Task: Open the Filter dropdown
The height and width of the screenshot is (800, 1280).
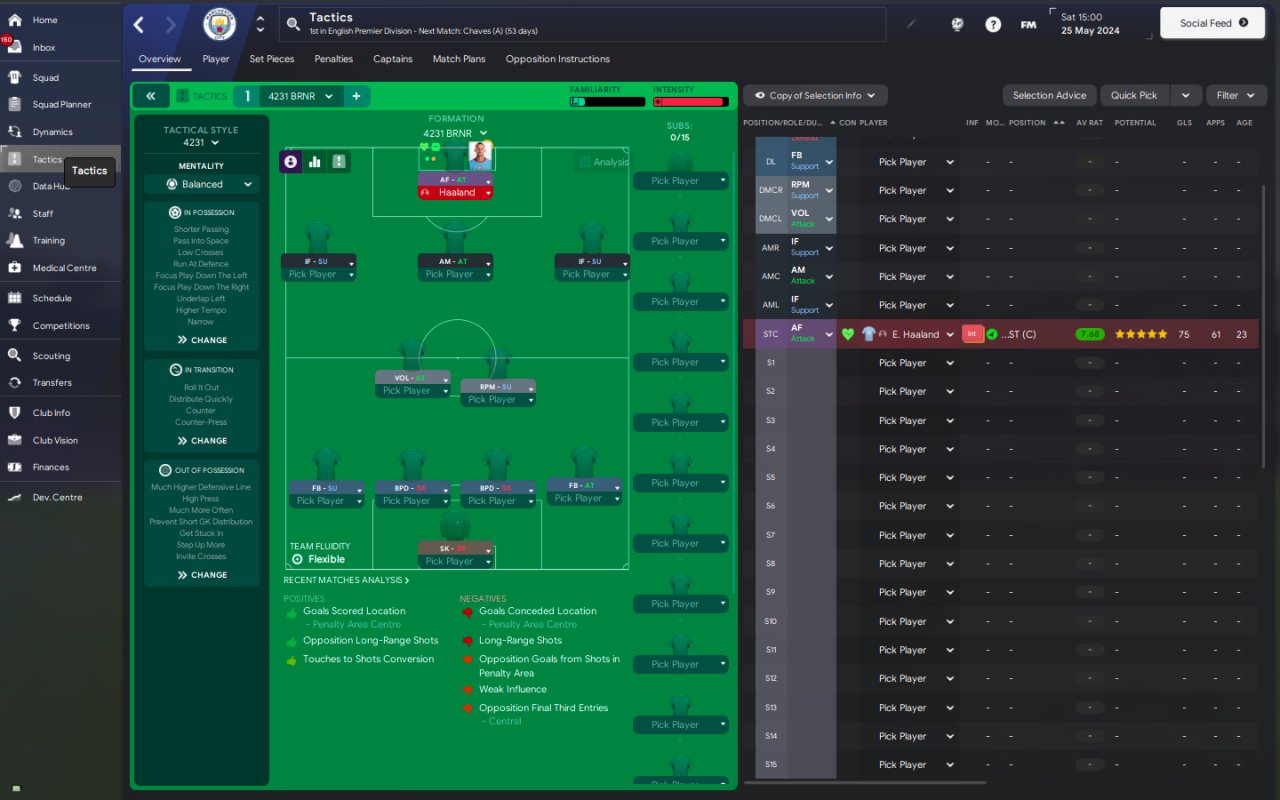Action: 1237,96
